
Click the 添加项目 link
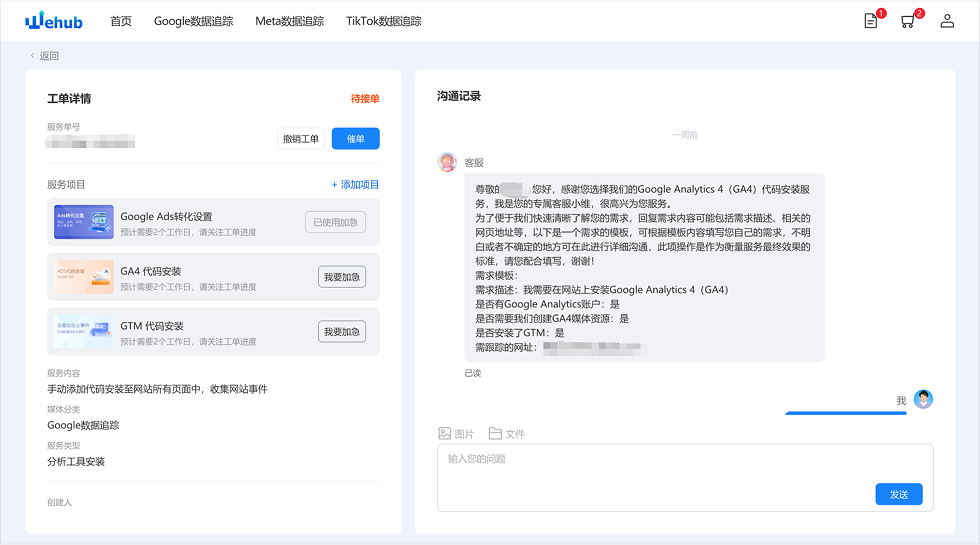click(355, 185)
